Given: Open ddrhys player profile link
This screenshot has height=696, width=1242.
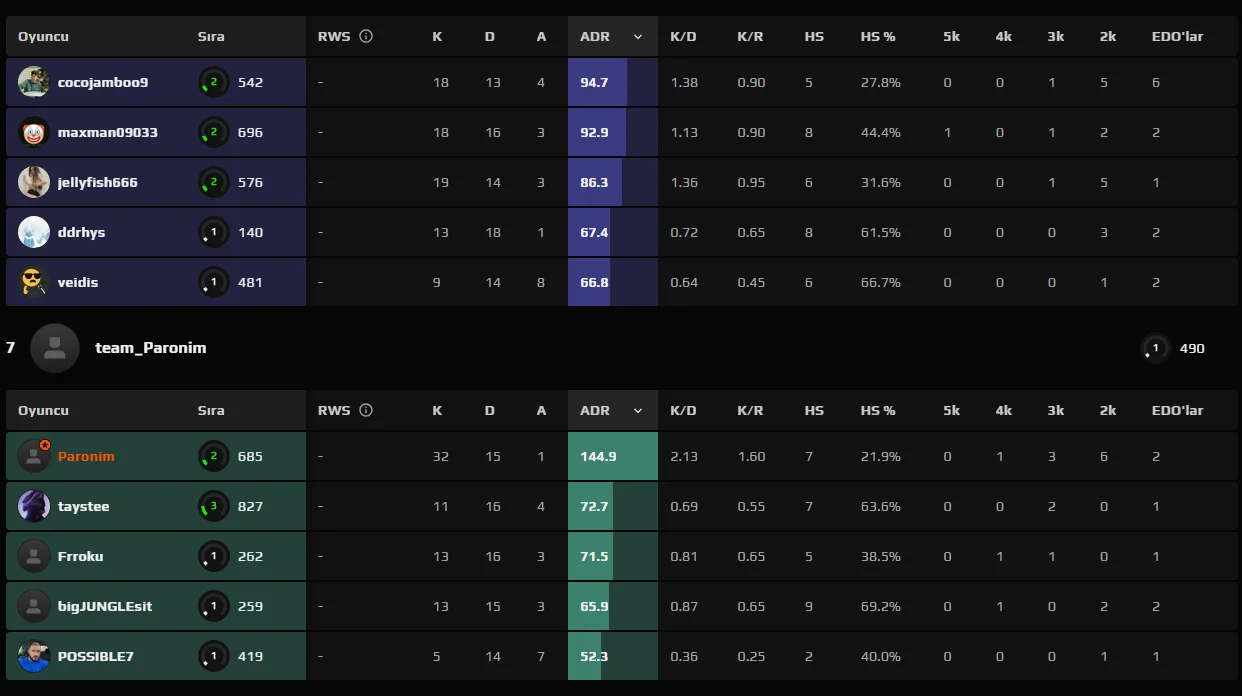Looking at the screenshot, I should pos(81,232).
